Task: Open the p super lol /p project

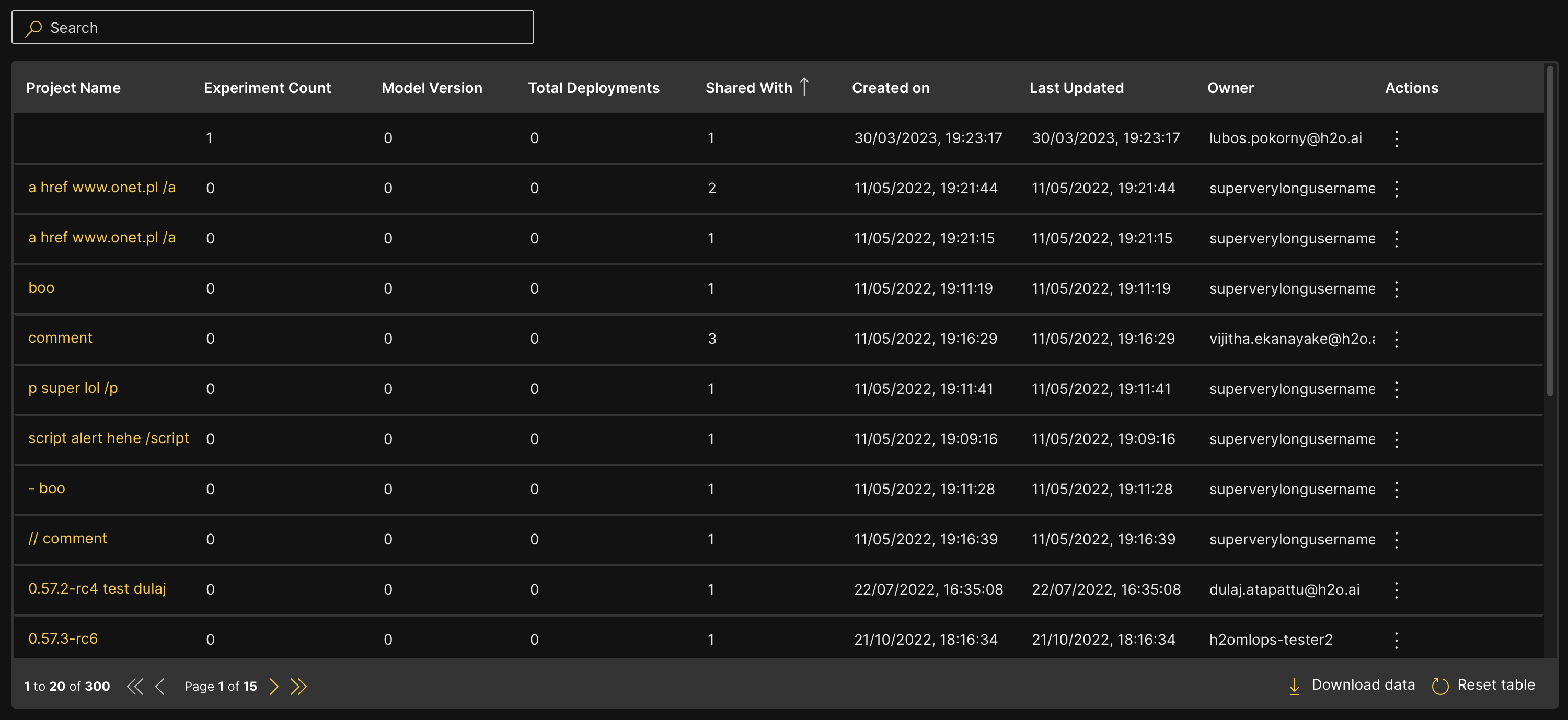Action: pyautogui.click(x=73, y=388)
